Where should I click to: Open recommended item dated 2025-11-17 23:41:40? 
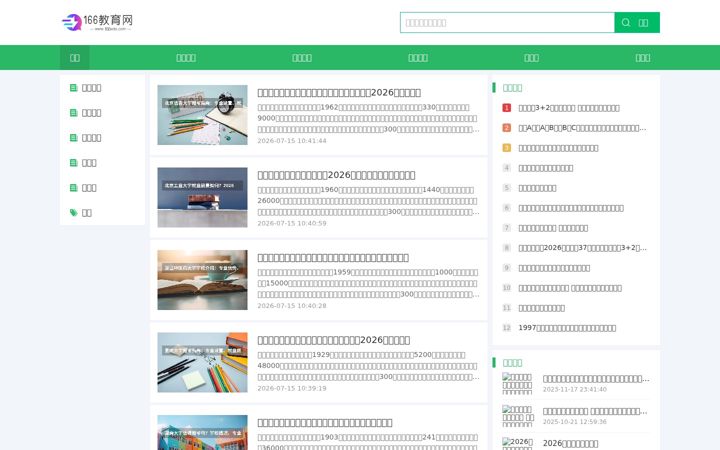click(596, 379)
